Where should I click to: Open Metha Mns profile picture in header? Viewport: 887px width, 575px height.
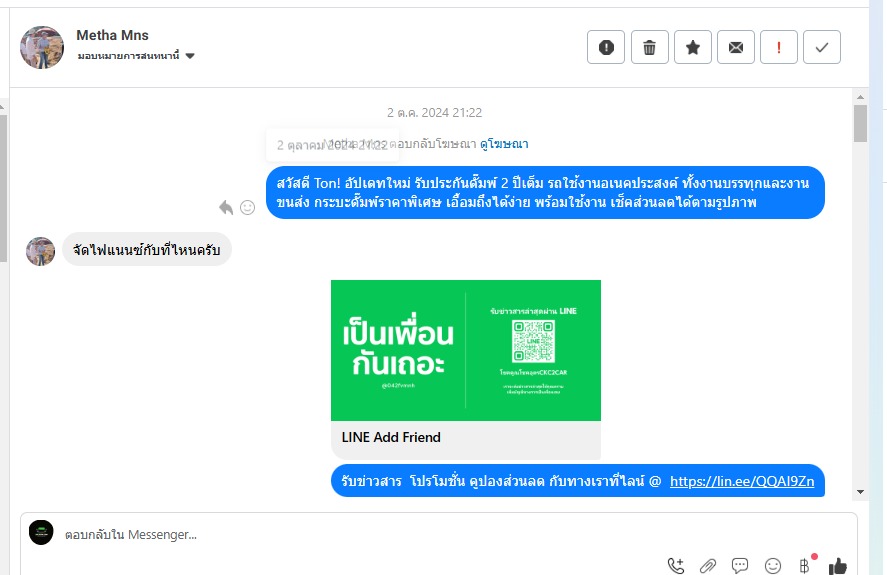coord(42,47)
